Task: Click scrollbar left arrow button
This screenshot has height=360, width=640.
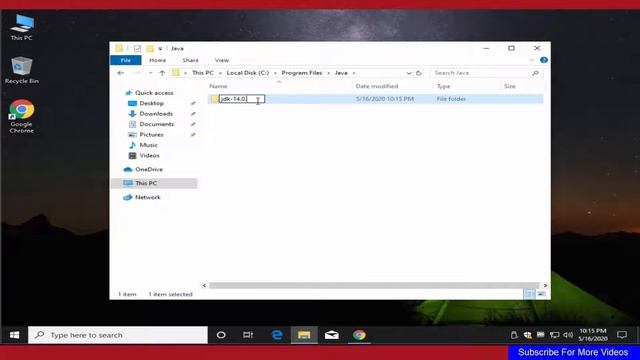Action: point(204,285)
